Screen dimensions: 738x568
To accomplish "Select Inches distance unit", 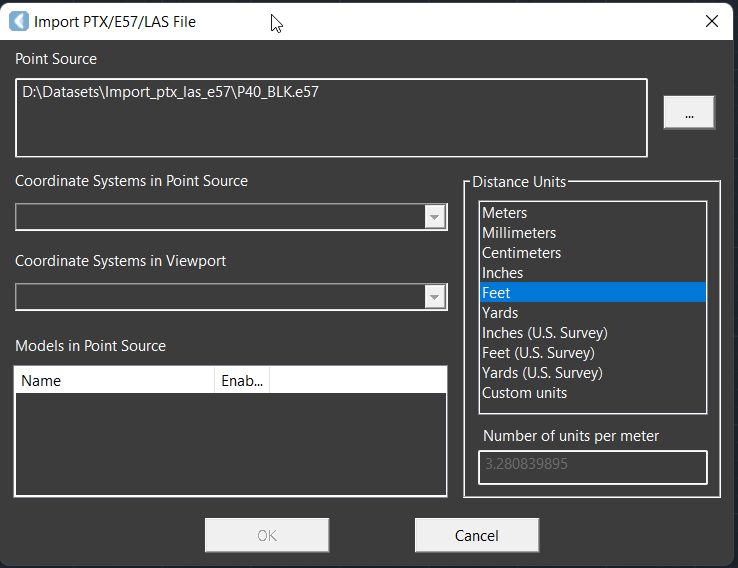I will (x=503, y=273).
